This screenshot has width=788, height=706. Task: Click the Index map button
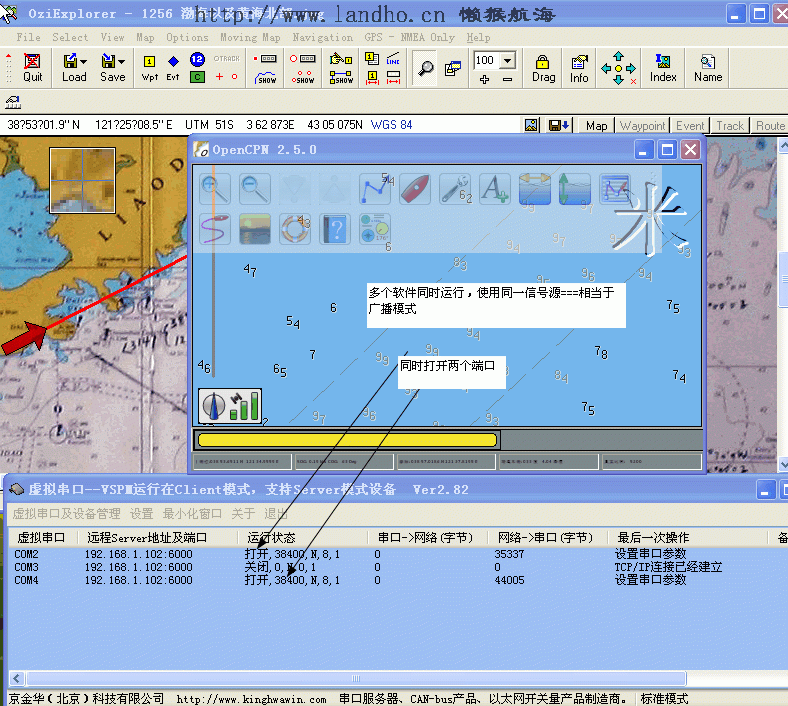[x=663, y=68]
